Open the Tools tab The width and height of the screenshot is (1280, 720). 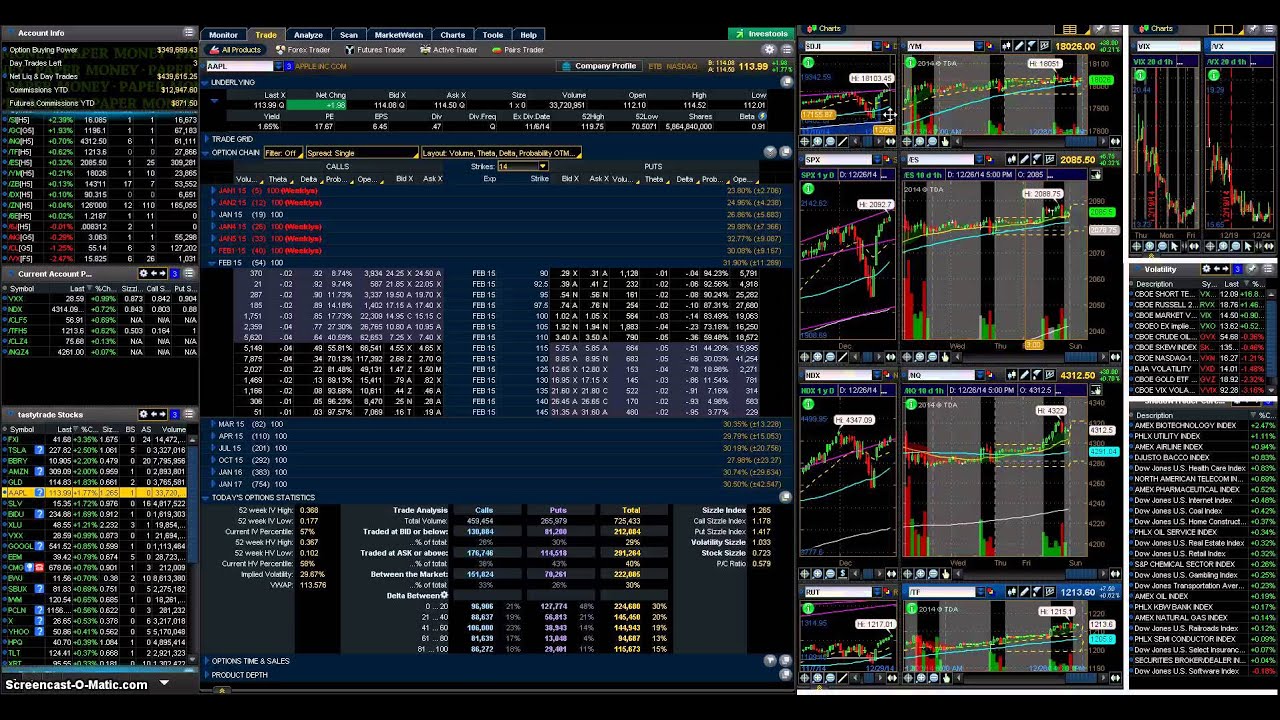point(493,35)
